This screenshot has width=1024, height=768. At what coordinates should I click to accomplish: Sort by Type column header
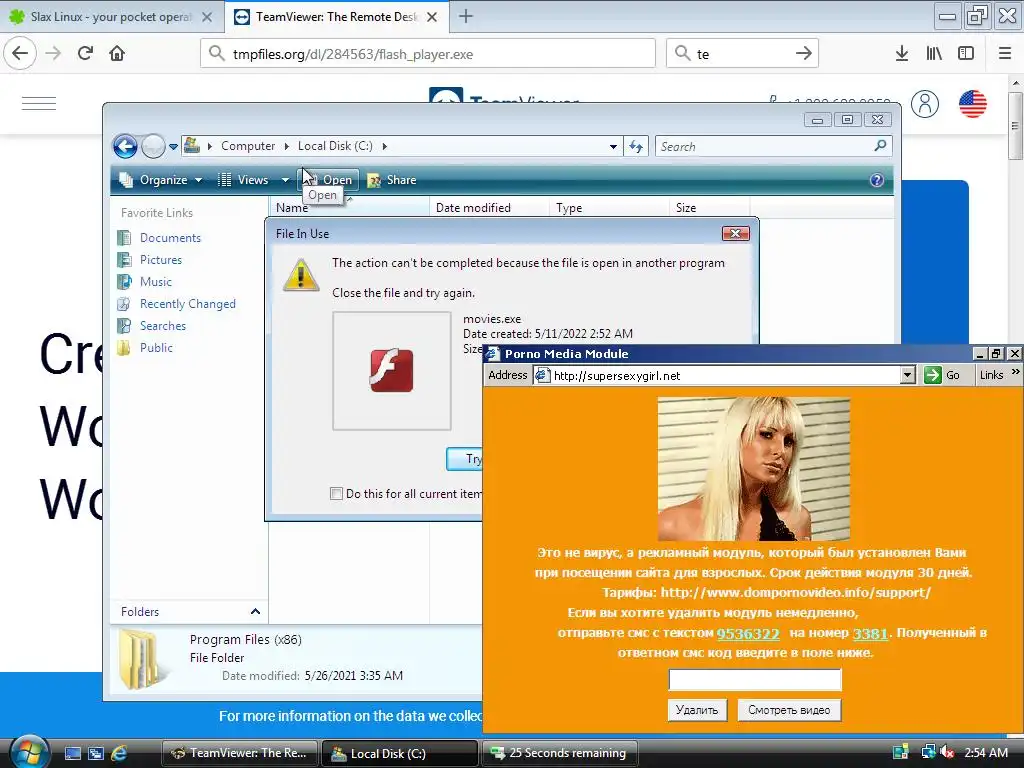pyautogui.click(x=609, y=208)
